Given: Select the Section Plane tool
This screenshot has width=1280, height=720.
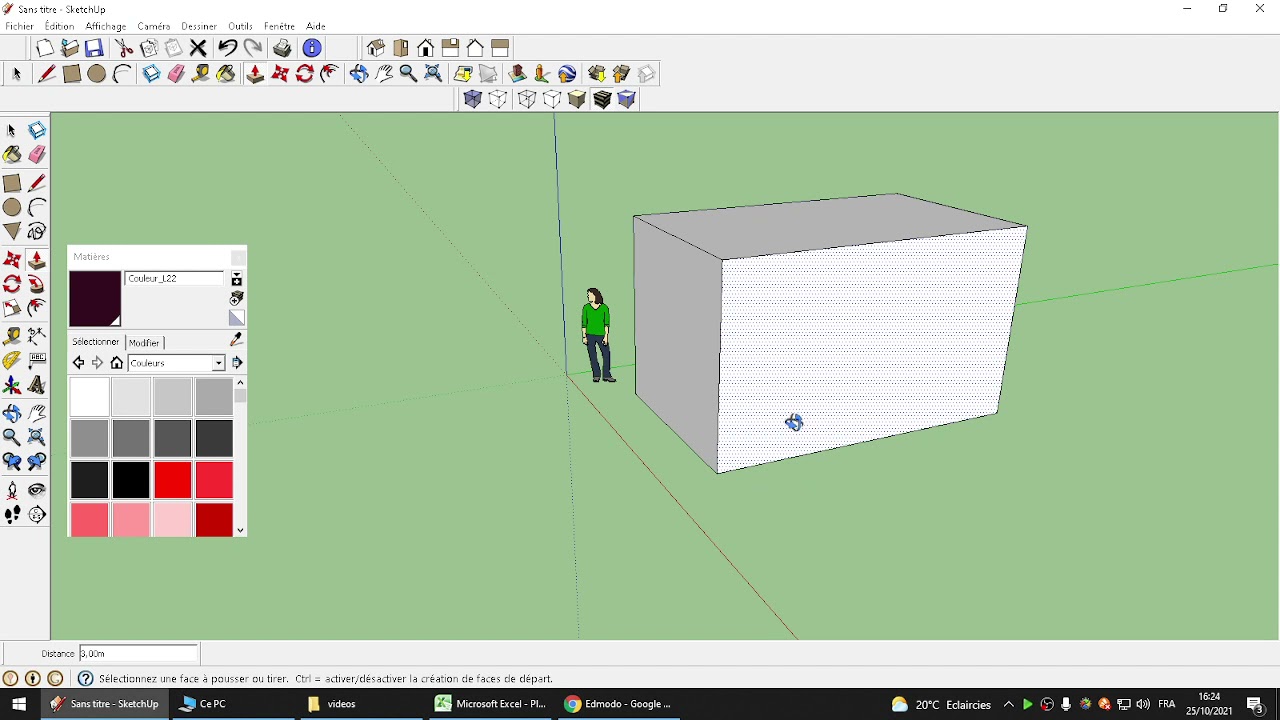Looking at the screenshot, I should coord(37,515).
